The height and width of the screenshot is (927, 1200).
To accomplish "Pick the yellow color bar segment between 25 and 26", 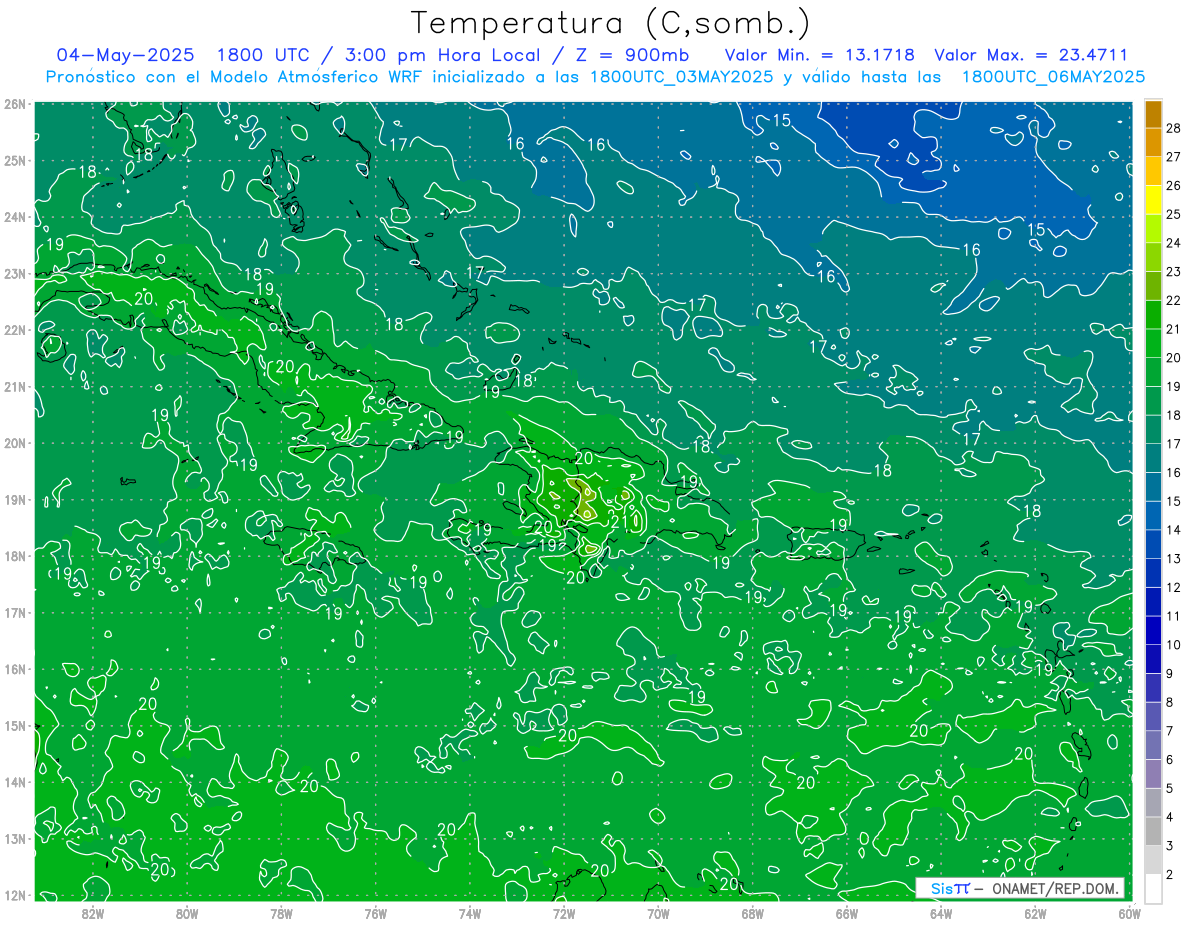I will [x=1153, y=200].
